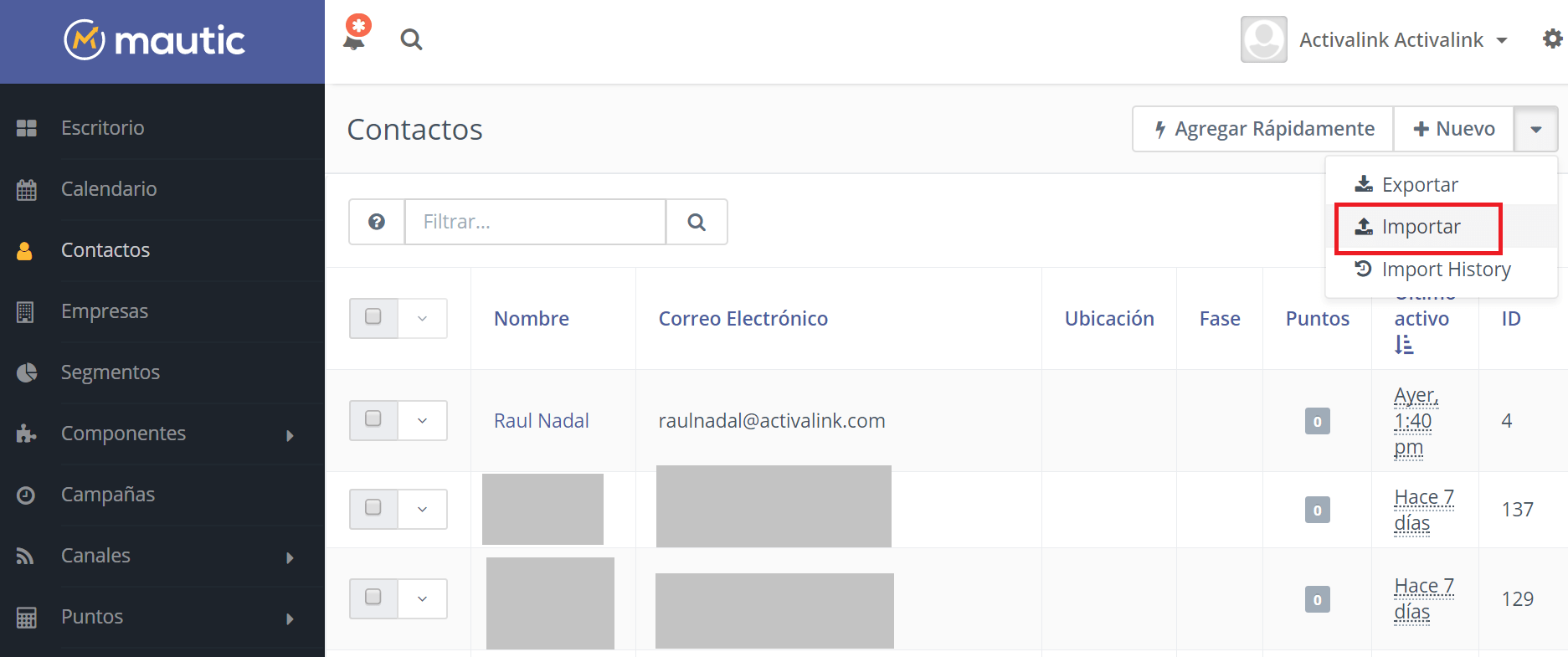This screenshot has width=1568, height=657.
Task: Toggle the caret dropdown next to Nuevo
Action: click(1535, 129)
